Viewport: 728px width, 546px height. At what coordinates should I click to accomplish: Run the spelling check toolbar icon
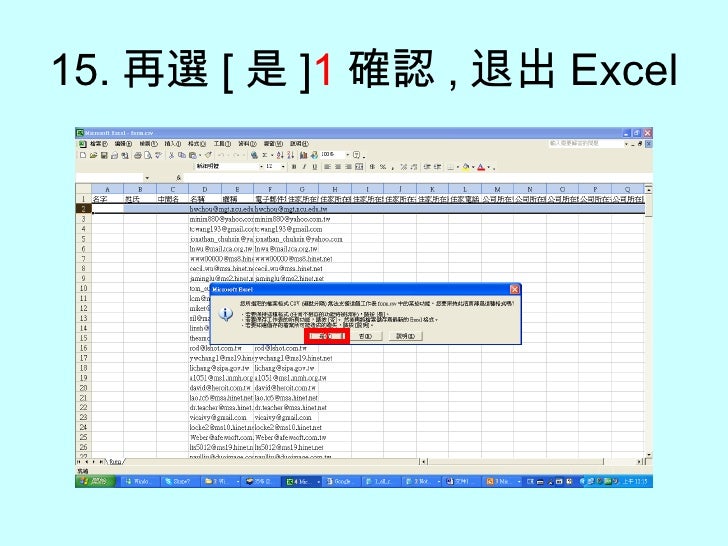click(x=158, y=155)
